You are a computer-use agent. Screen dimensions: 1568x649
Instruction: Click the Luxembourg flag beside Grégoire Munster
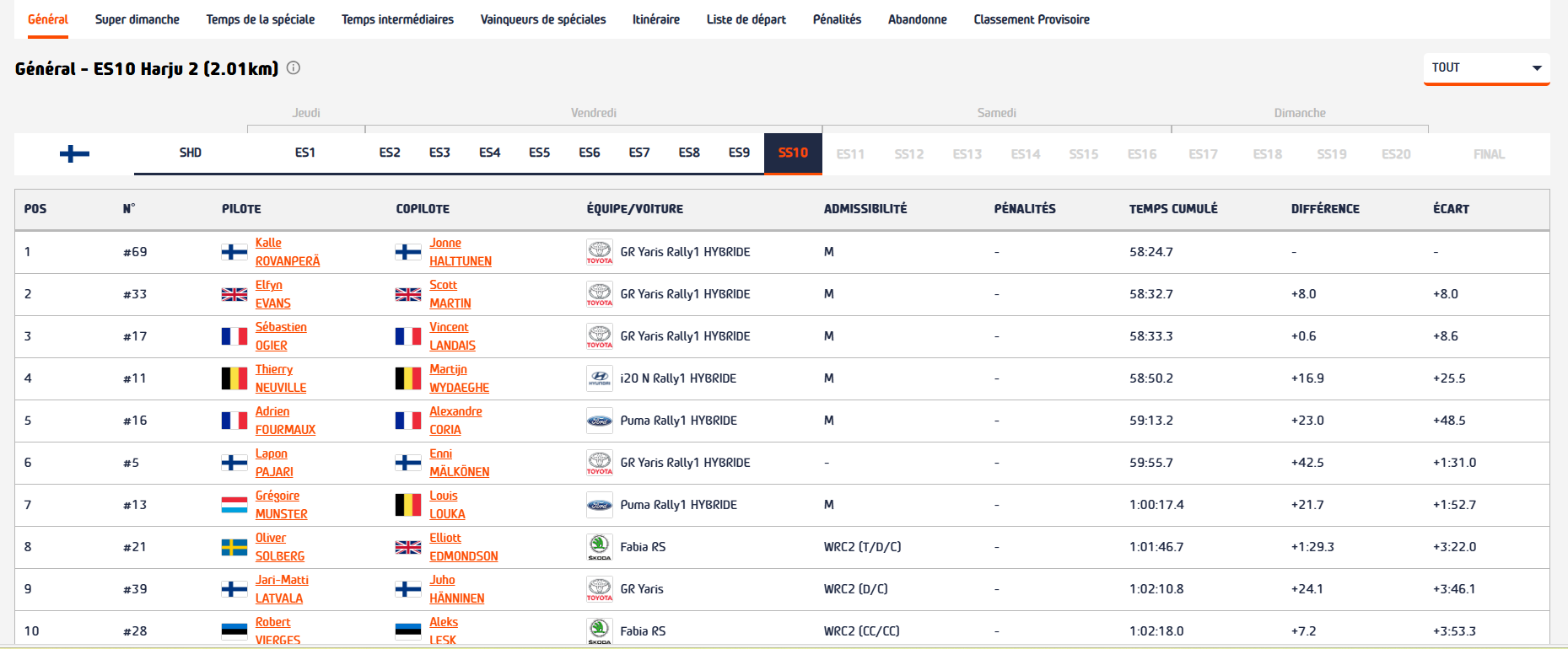[234, 505]
